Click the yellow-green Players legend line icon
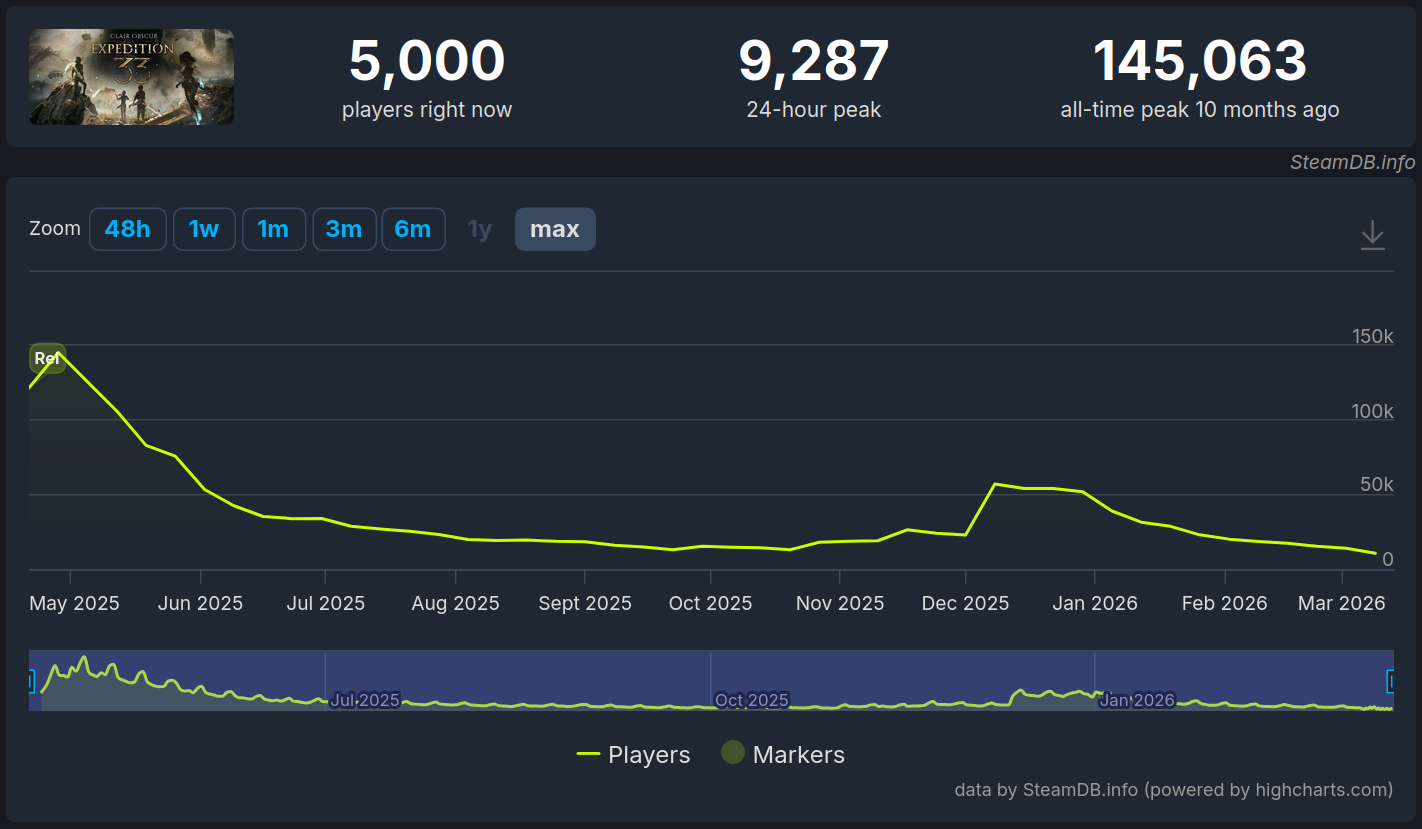Screen dimensions: 1422x829 [588, 755]
